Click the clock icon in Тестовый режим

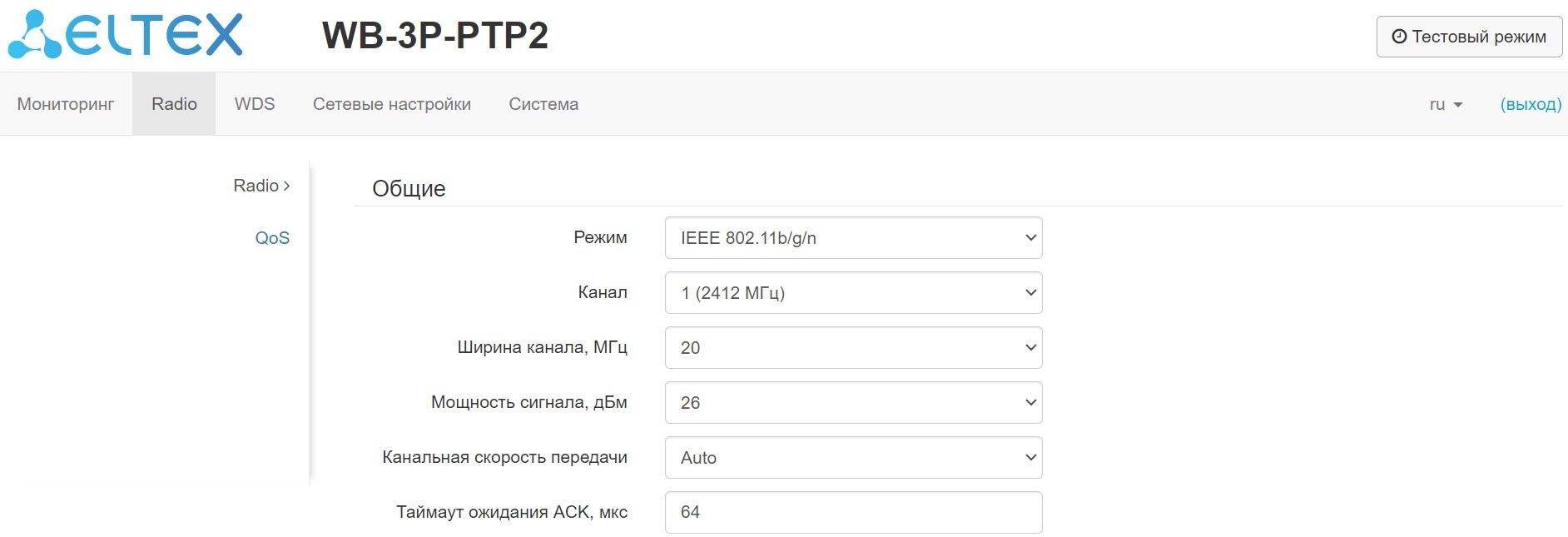tap(1399, 37)
